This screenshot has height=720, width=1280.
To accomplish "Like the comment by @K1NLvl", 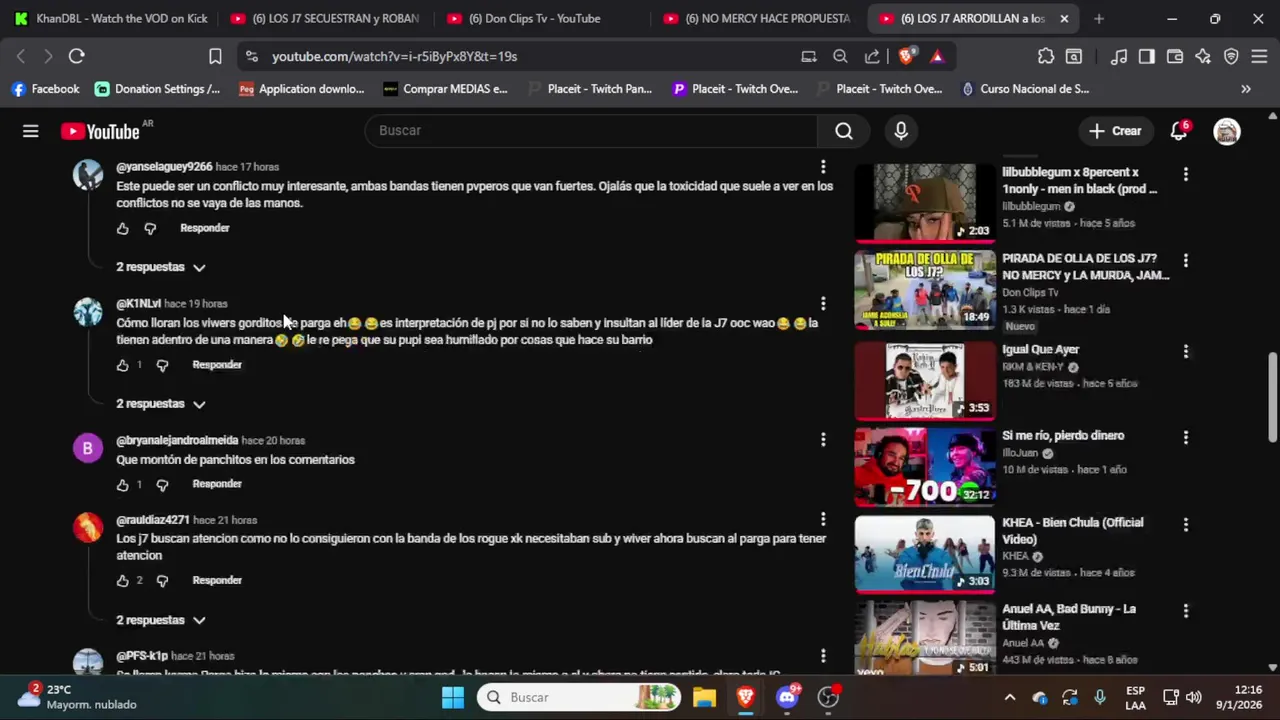I will pos(123,365).
